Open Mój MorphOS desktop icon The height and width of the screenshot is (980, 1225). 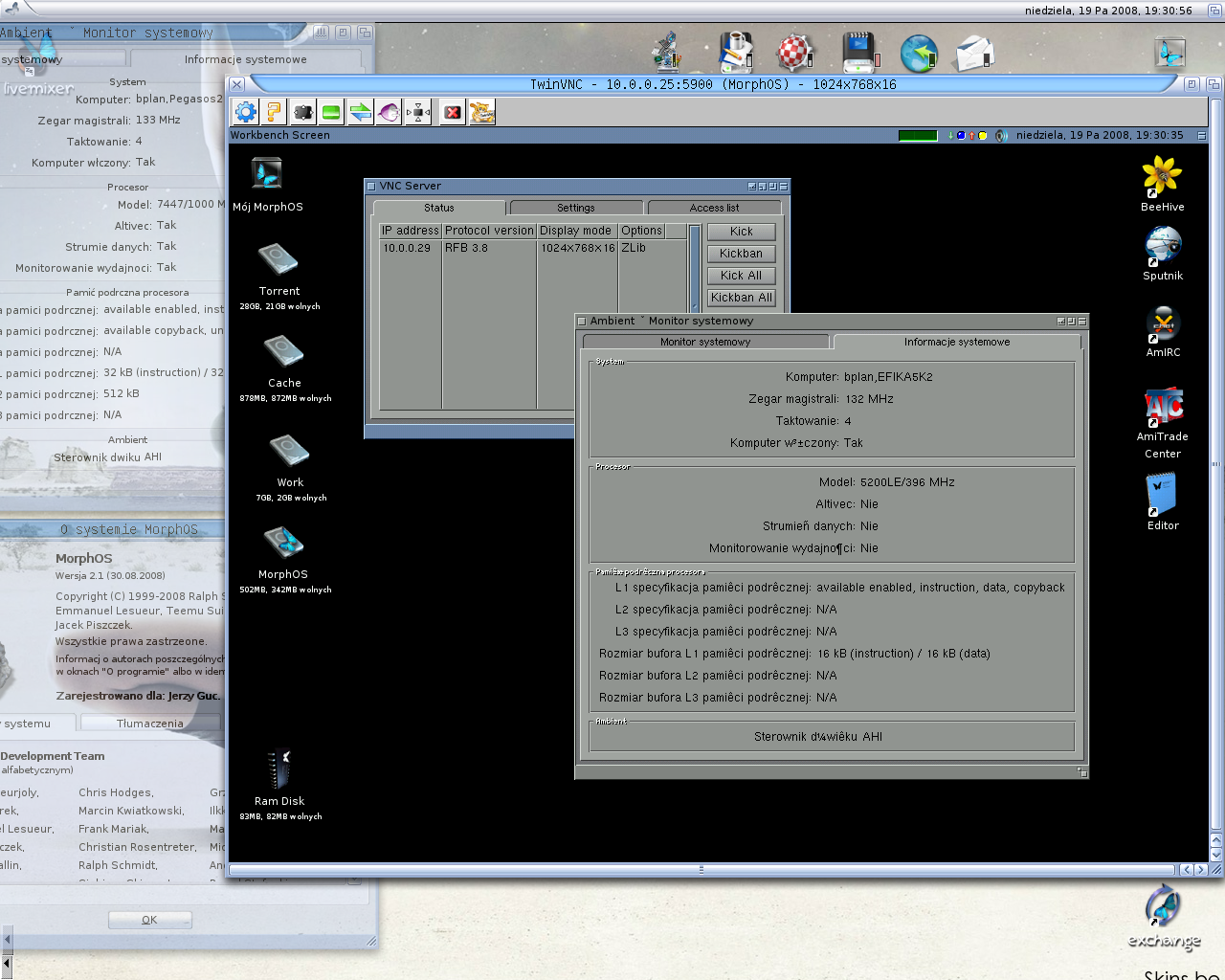[x=267, y=174]
